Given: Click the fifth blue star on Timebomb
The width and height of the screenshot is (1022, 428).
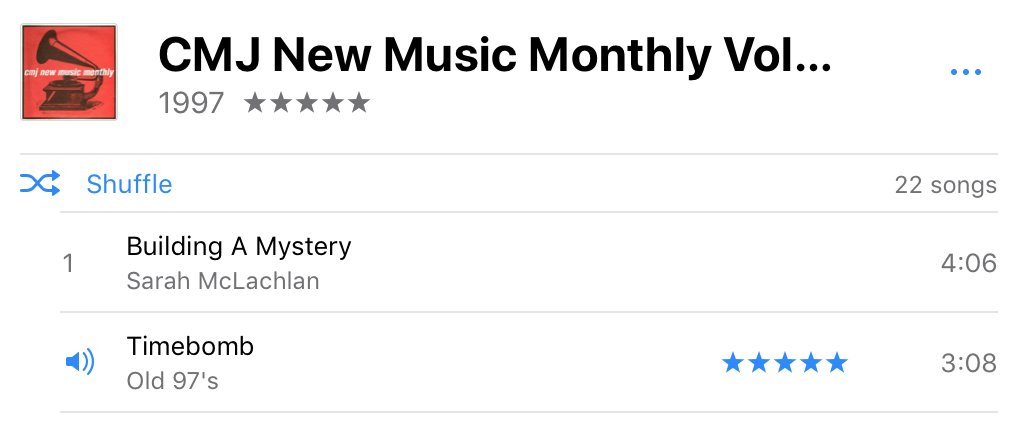Looking at the screenshot, I should (836, 363).
